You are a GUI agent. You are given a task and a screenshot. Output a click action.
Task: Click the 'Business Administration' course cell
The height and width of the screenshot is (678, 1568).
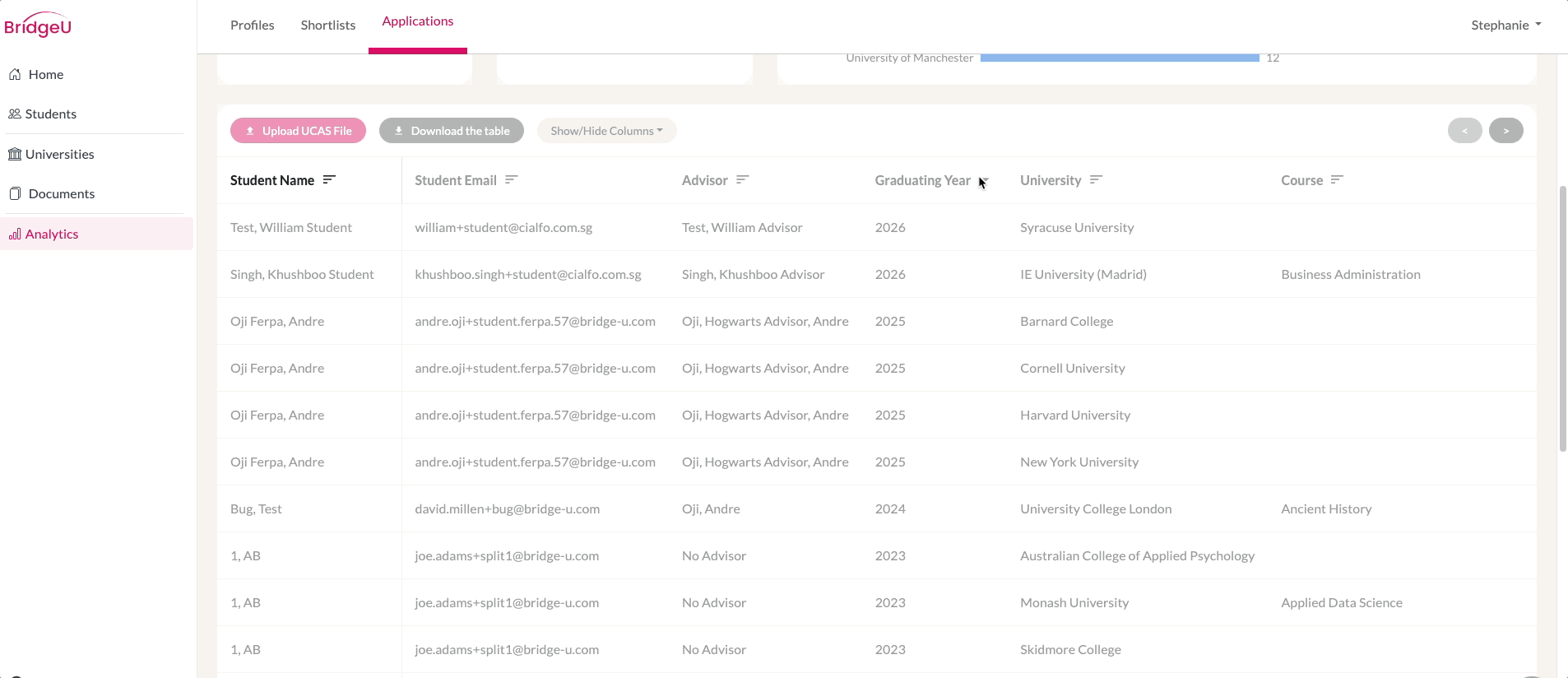point(1351,274)
